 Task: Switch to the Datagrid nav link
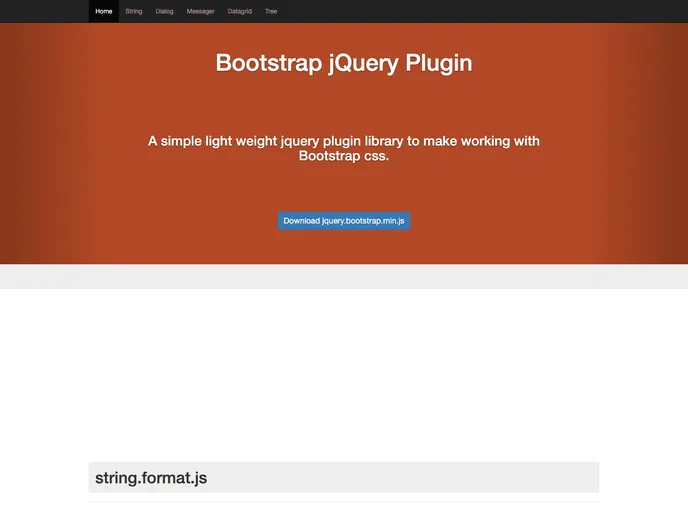(x=240, y=11)
